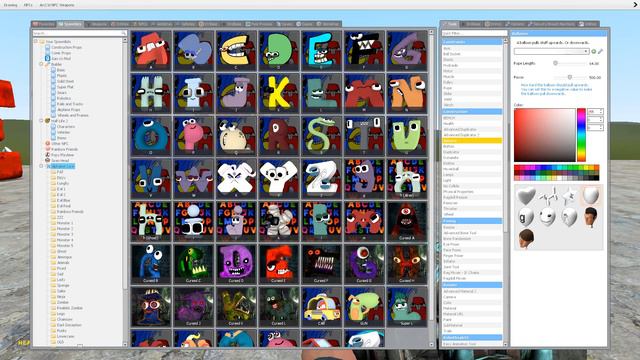
Task: Click the spawnlist search magnifier icon
Action: point(124,33)
